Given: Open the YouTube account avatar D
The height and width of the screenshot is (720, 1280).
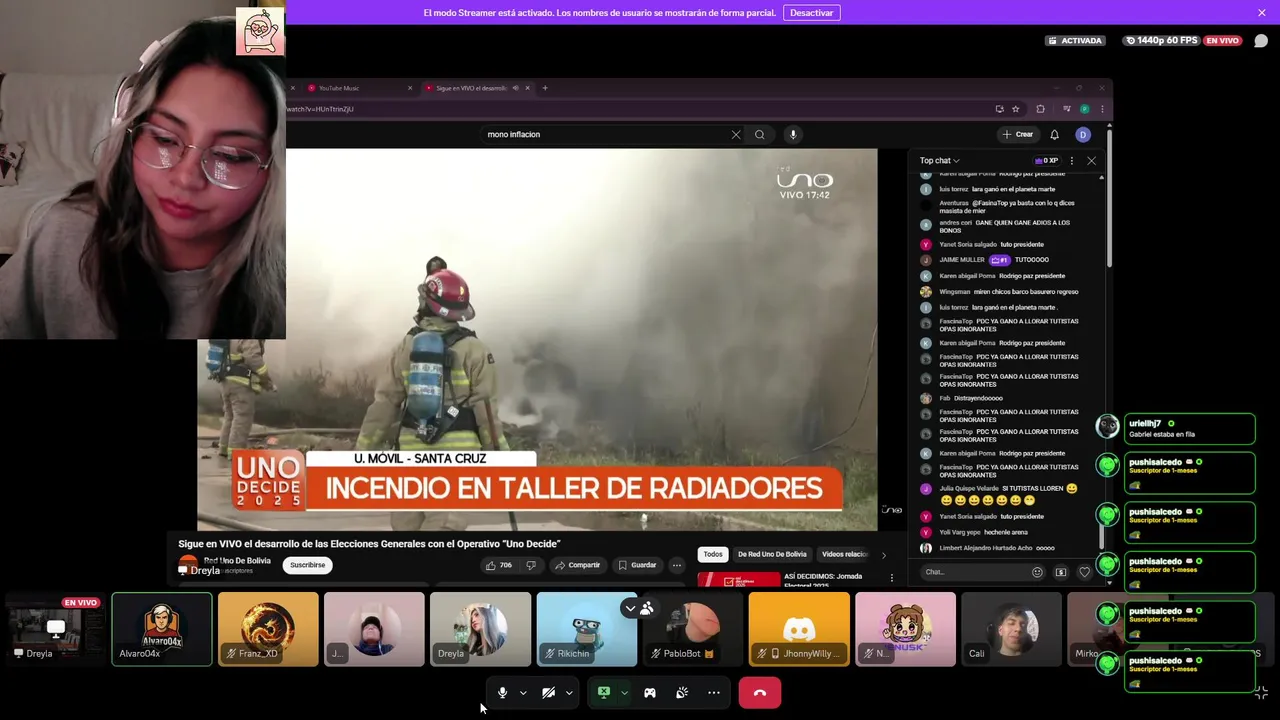Looking at the screenshot, I should pyautogui.click(x=1083, y=135).
